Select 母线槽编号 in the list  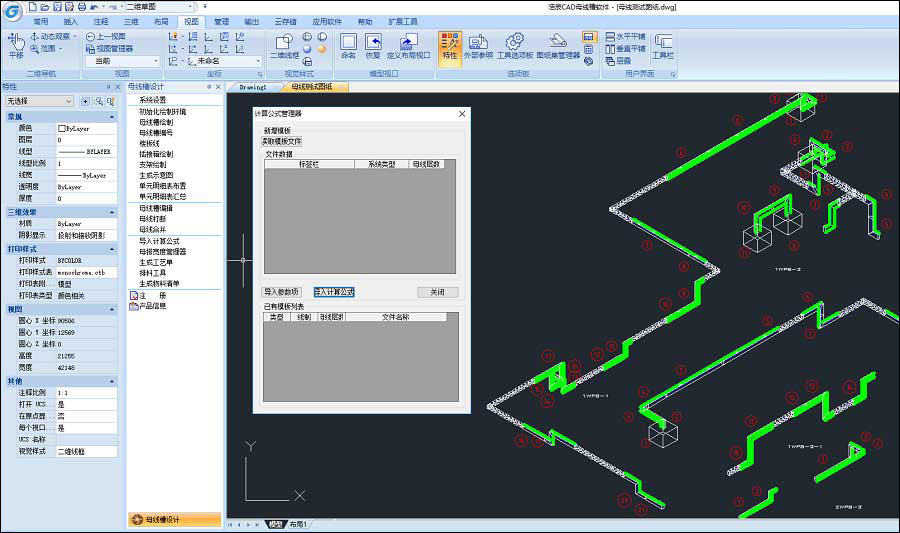tap(156, 133)
